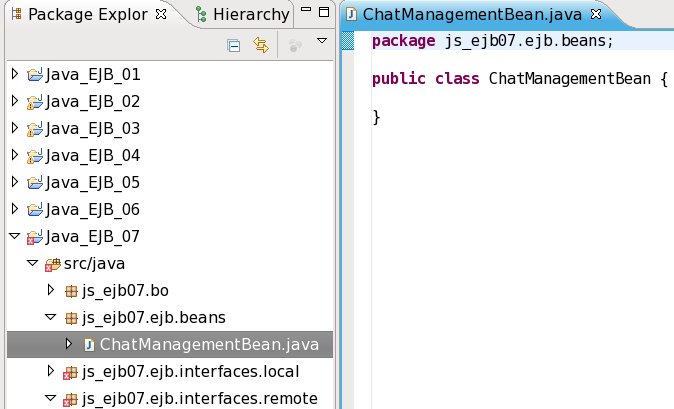Click the src/java source folder icon
Image resolution: width=674 pixels, height=409 pixels.
pyautogui.click(x=53, y=264)
